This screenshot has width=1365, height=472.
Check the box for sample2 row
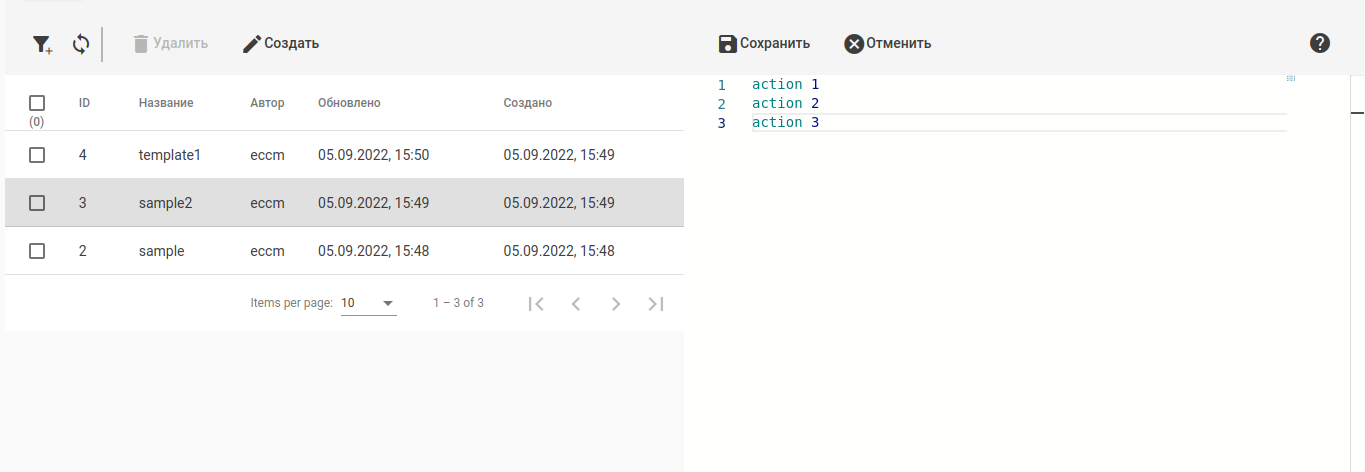tap(37, 203)
